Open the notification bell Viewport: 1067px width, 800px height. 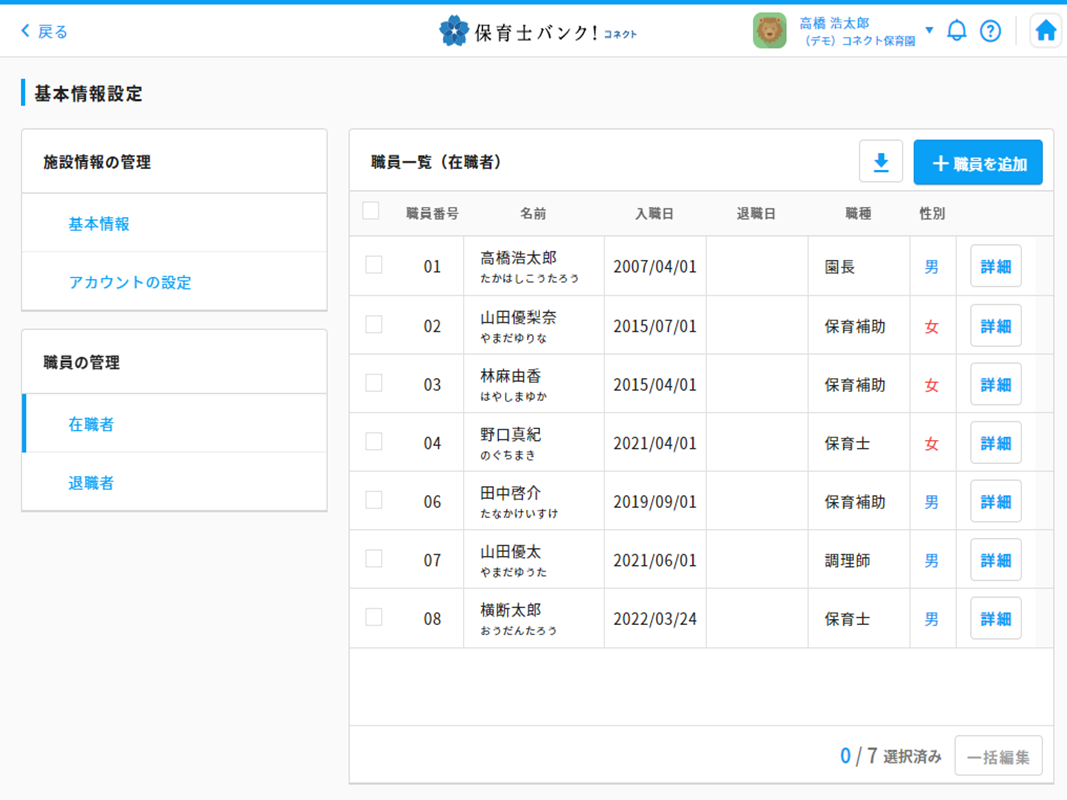click(956, 31)
